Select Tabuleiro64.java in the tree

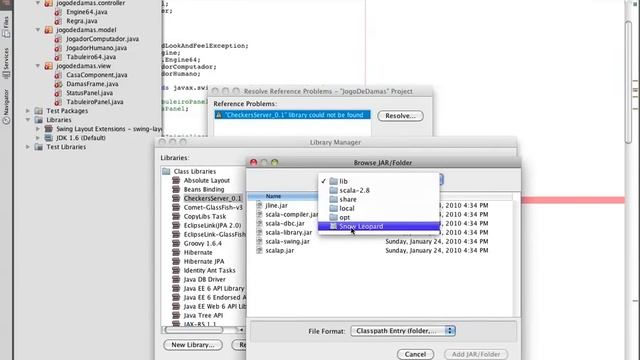[91, 57]
